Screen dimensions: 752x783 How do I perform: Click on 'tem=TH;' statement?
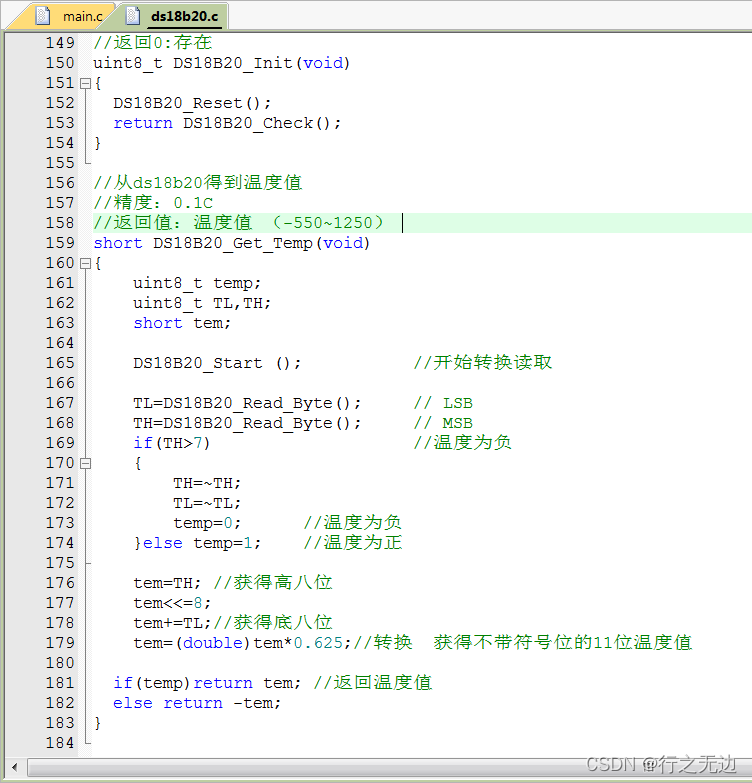coord(167,583)
